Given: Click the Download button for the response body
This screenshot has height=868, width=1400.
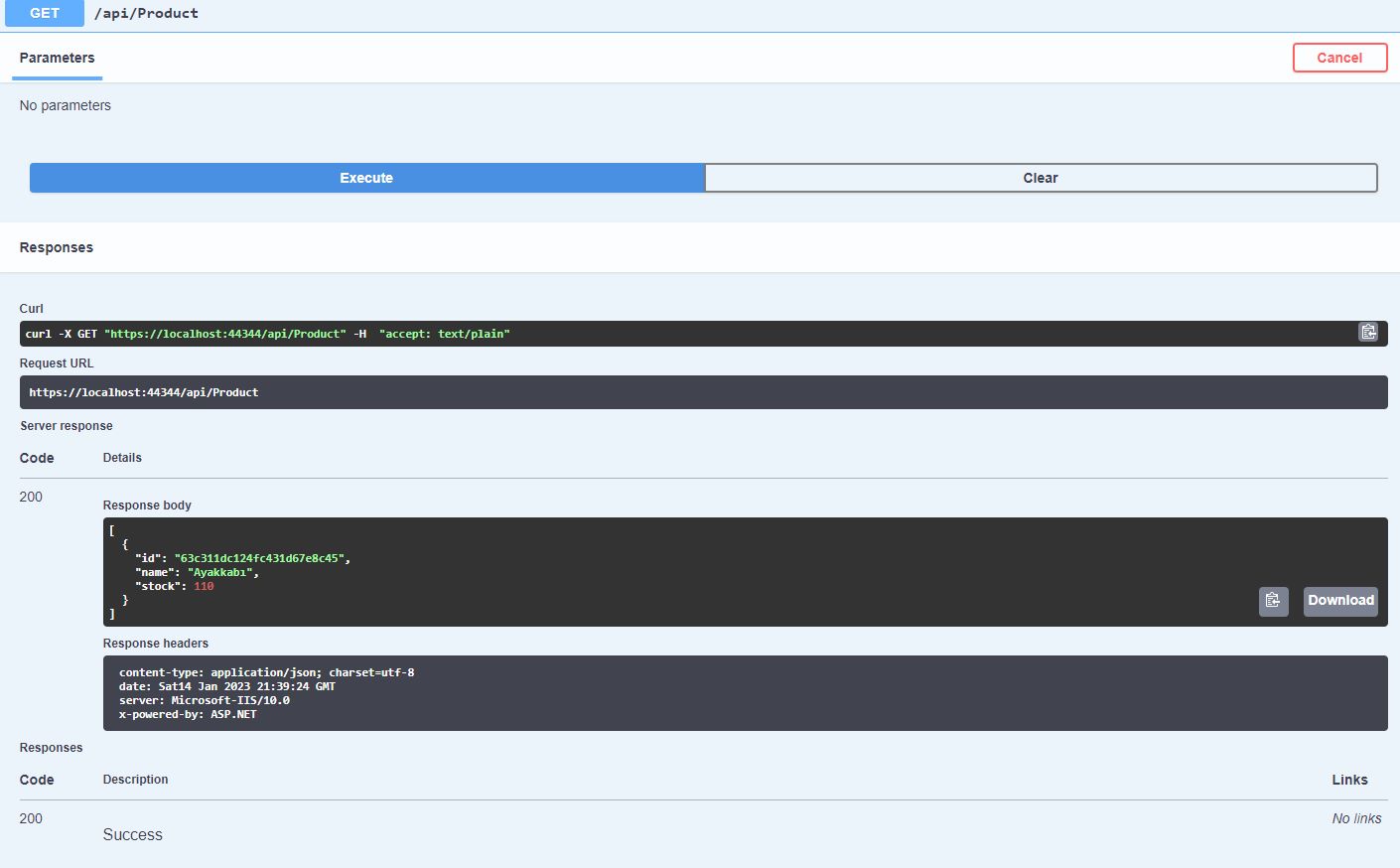Looking at the screenshot, I should tap(1339, 601).
